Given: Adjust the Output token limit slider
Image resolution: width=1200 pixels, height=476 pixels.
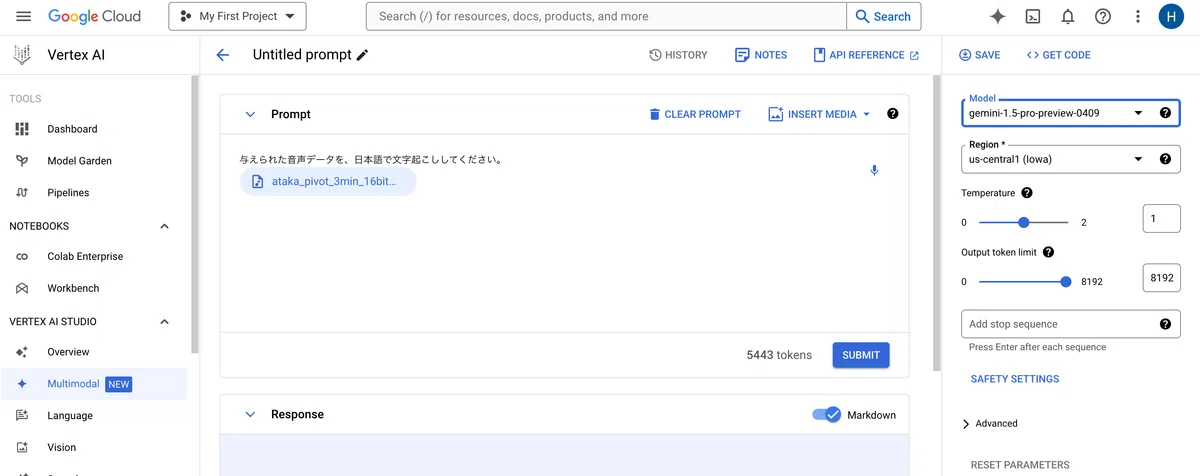Looking at the screenshot, I should [x=1066, y=282].
